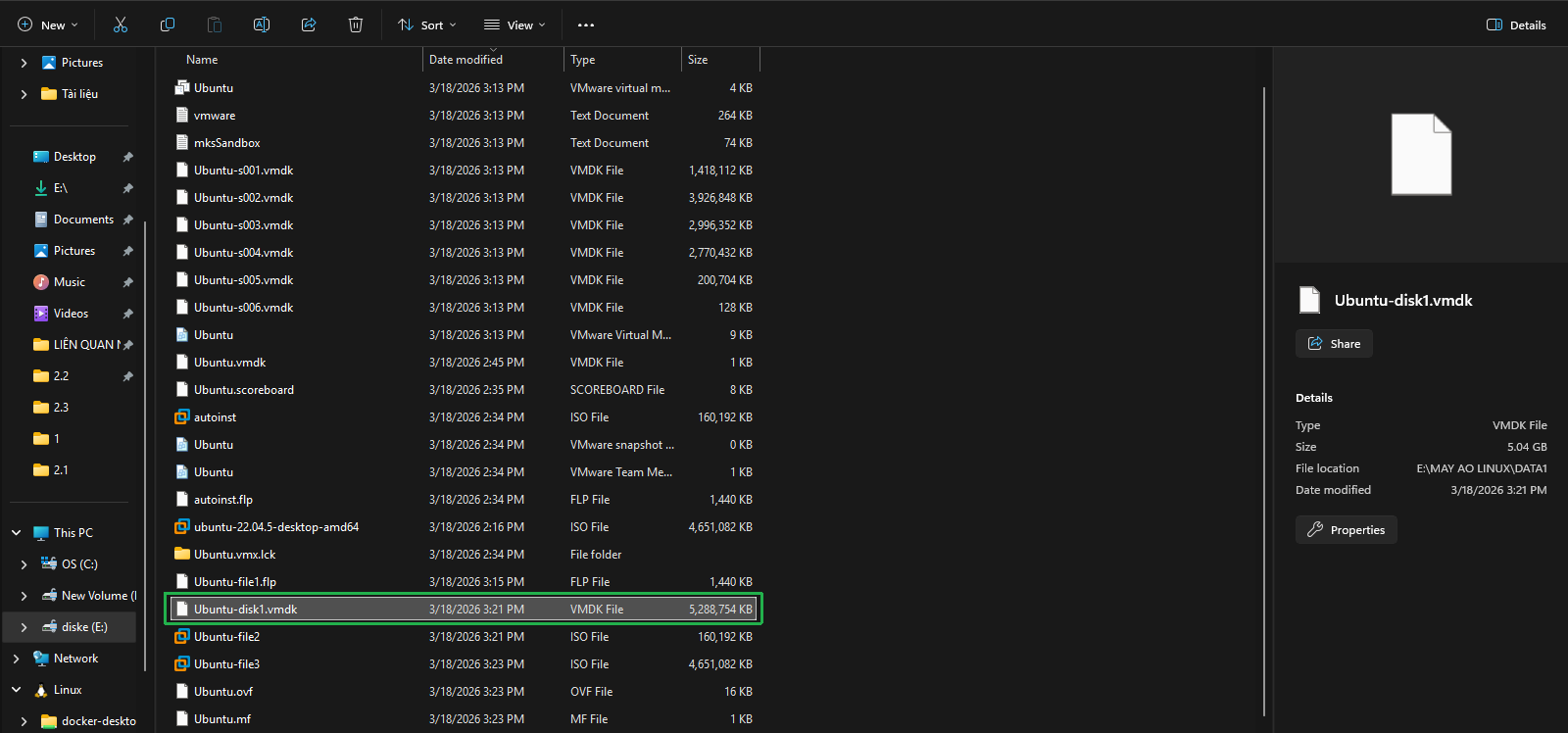Select the mksSandbox text document icon
The width and height of the screenshot is (1568, 733).
[182, 143]
